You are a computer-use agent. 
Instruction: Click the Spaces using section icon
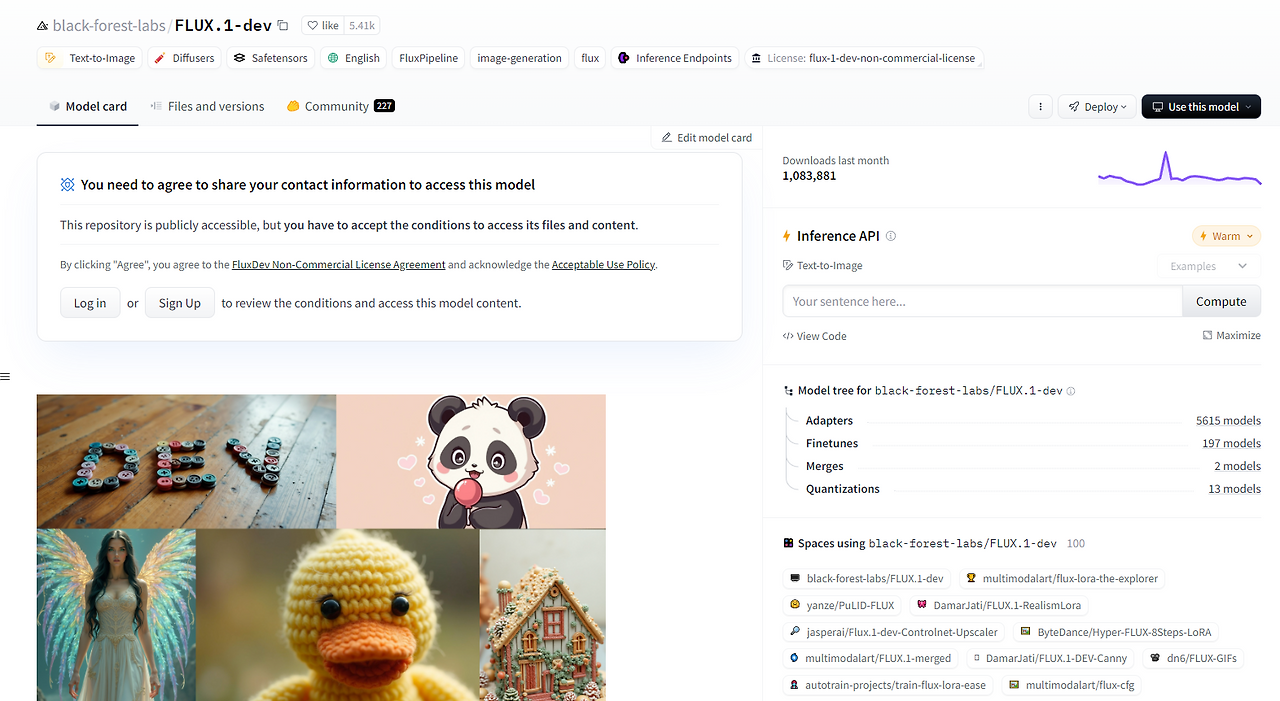[x=788, y=543]
